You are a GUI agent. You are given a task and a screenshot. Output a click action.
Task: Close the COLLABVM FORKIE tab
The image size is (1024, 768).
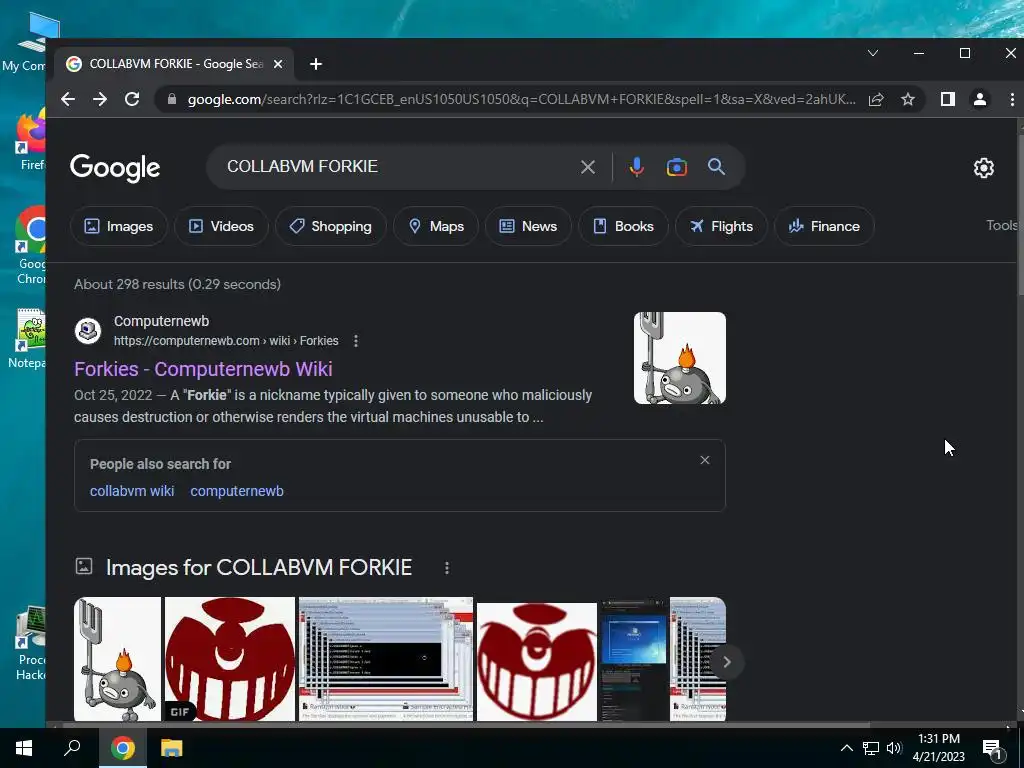(278, 64)
